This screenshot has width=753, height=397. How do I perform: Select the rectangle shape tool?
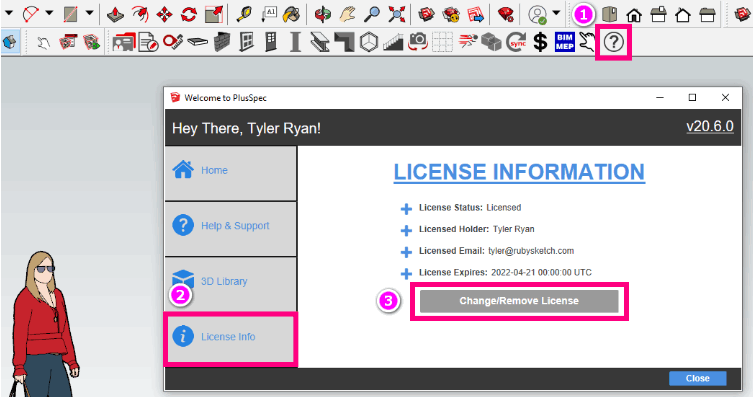71,14
